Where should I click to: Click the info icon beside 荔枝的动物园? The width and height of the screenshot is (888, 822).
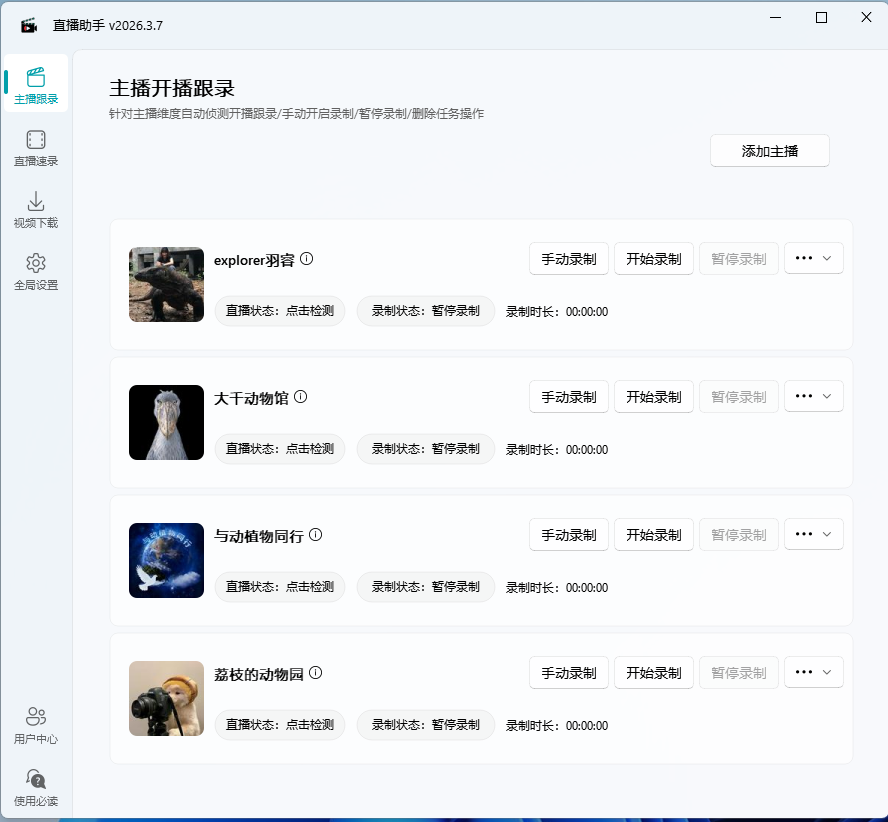pyautogui.click(x=315, y=671)
